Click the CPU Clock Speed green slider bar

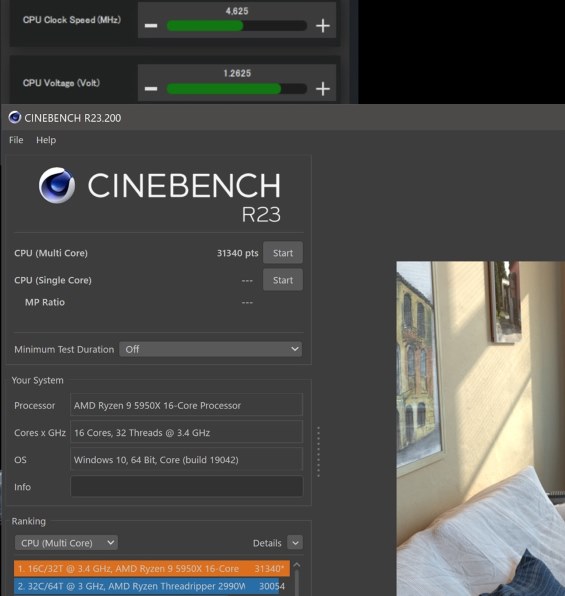pos(236,26)
